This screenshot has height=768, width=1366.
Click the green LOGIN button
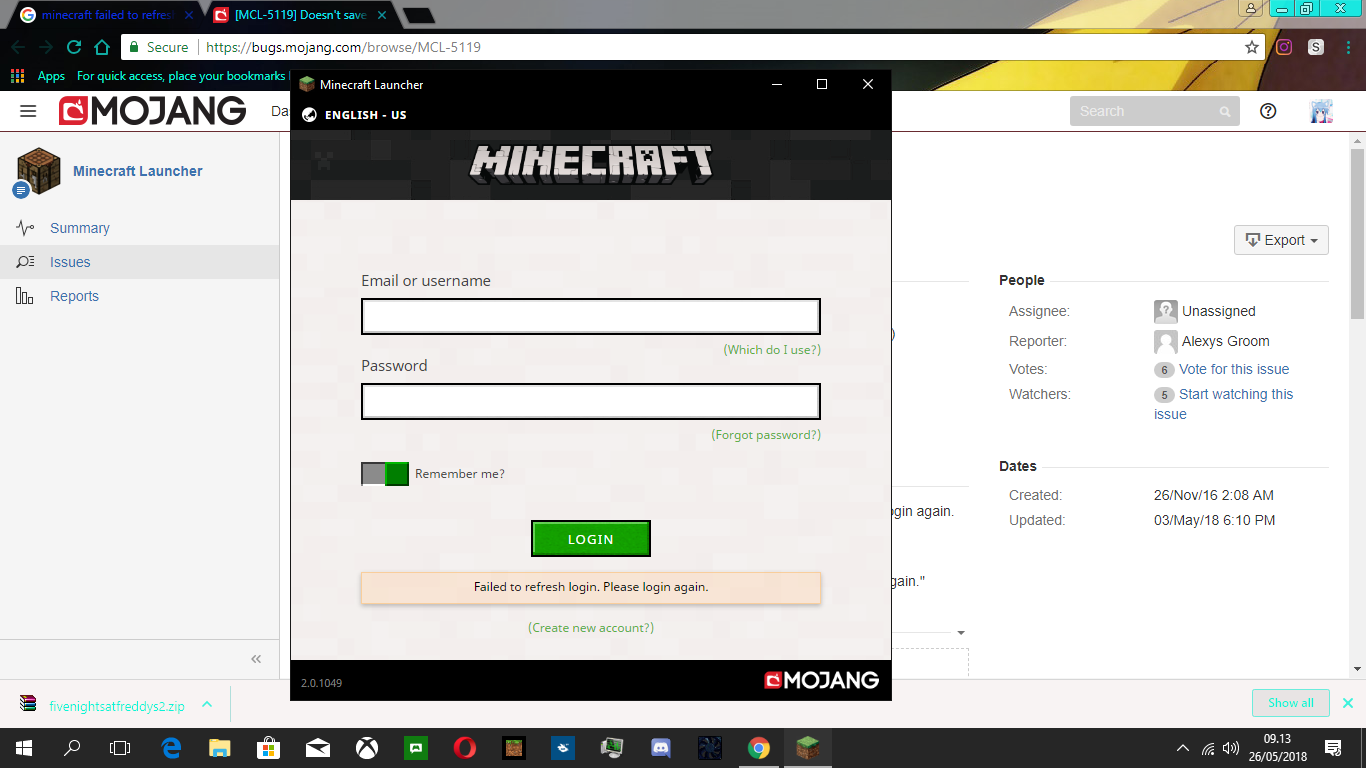click(591, 539)
